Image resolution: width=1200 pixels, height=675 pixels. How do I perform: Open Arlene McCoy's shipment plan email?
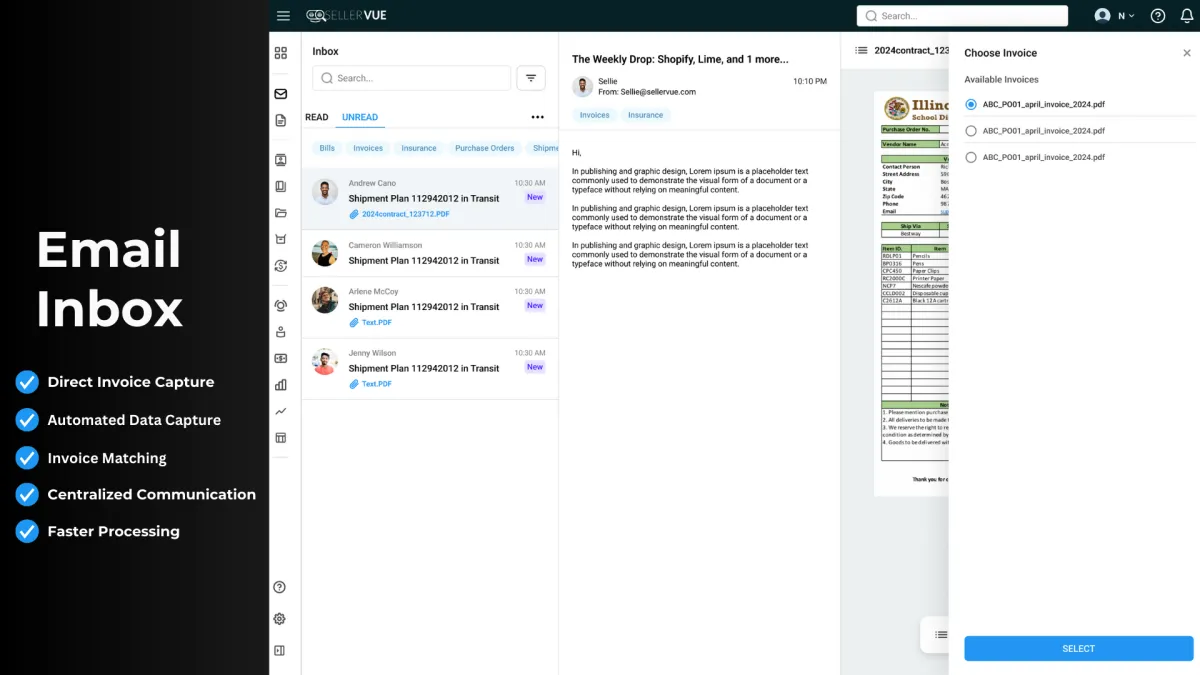tap(430, 307)
